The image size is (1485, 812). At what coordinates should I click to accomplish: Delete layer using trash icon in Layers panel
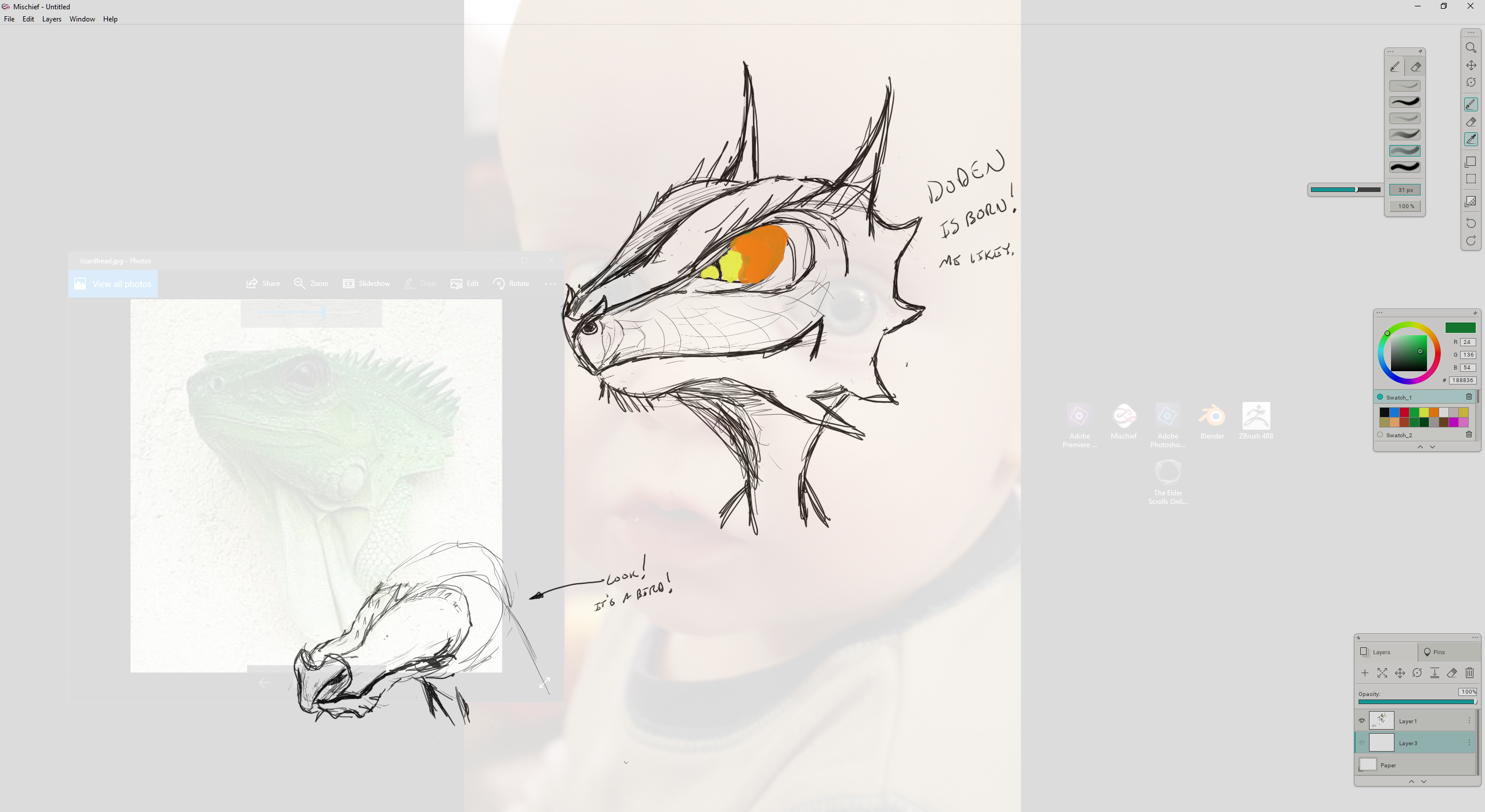[1469, 673]
